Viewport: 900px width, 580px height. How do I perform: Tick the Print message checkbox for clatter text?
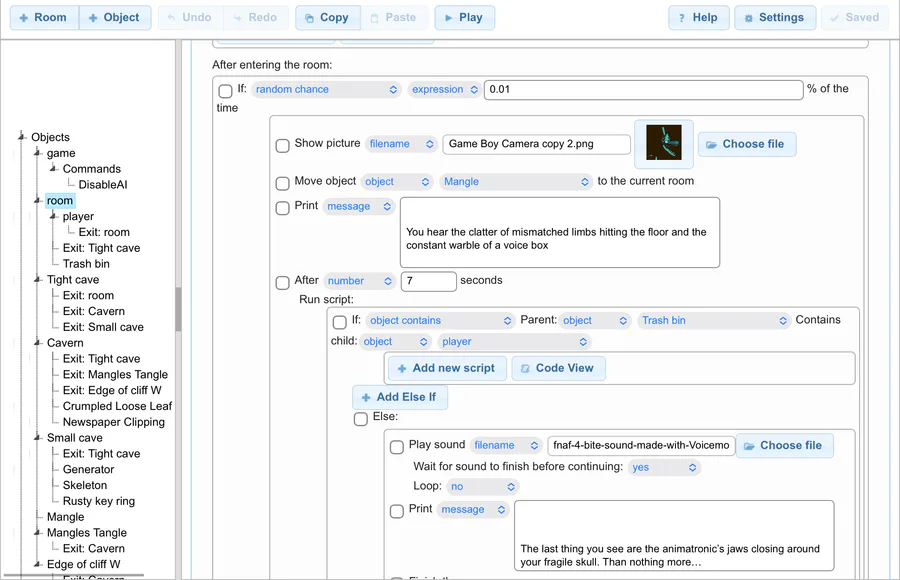point(282,208)
